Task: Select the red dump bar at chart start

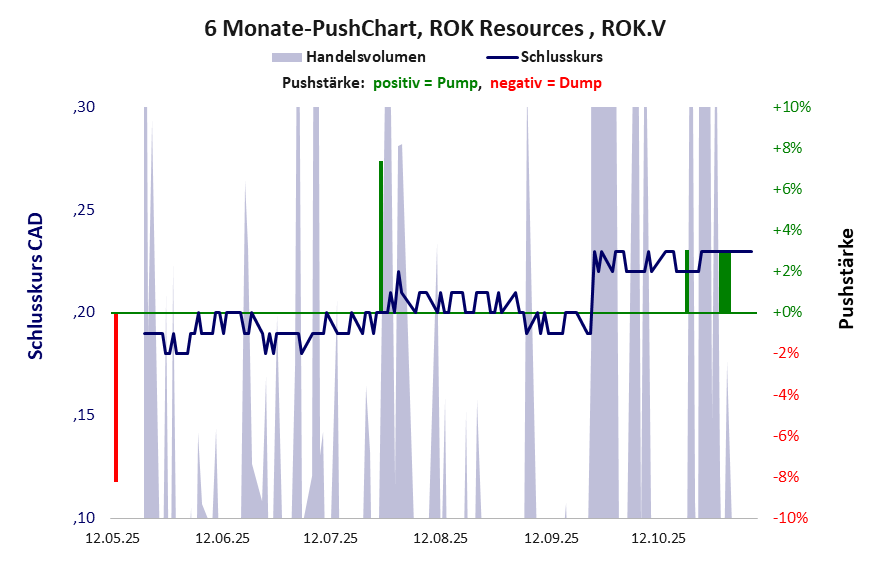Action: click(116, 397)
